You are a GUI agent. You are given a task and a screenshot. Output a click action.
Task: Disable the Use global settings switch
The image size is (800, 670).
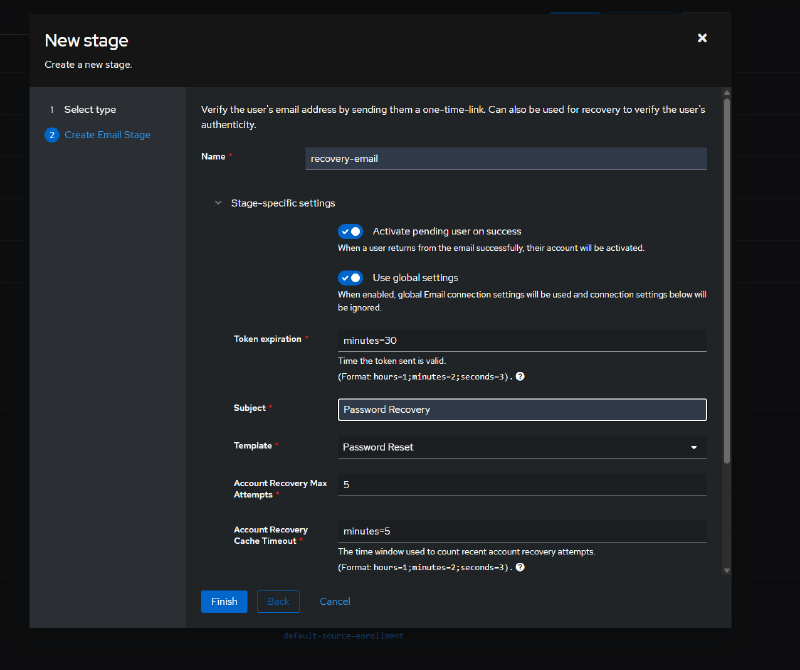351,278
